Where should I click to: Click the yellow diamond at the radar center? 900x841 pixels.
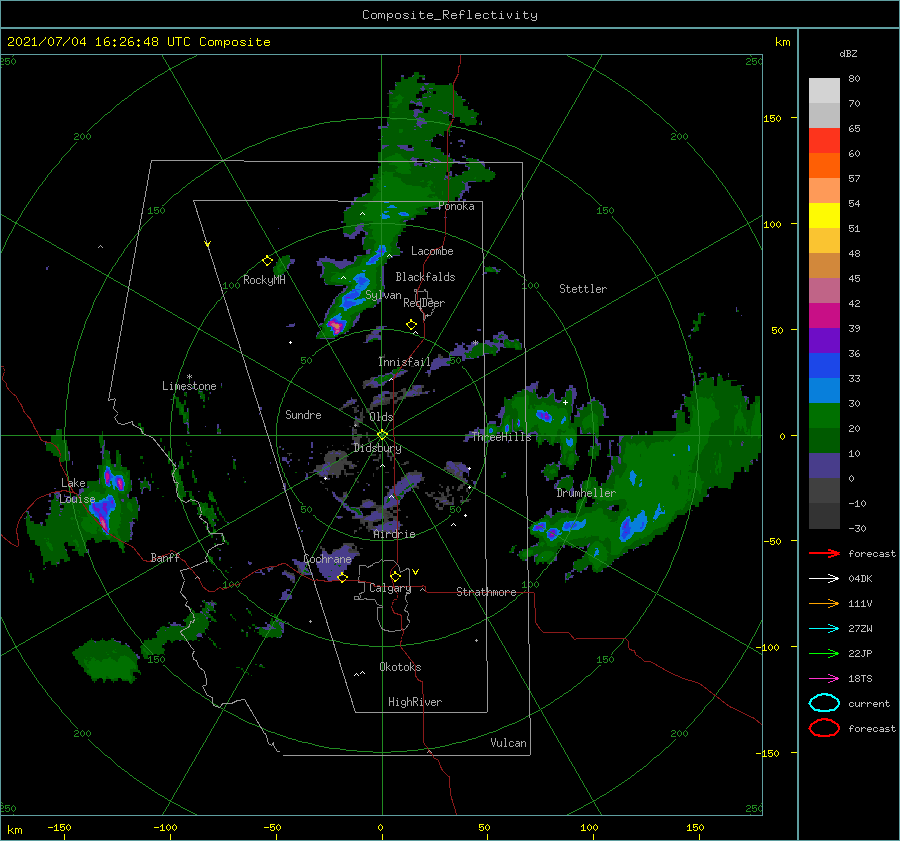click(382, 435)
